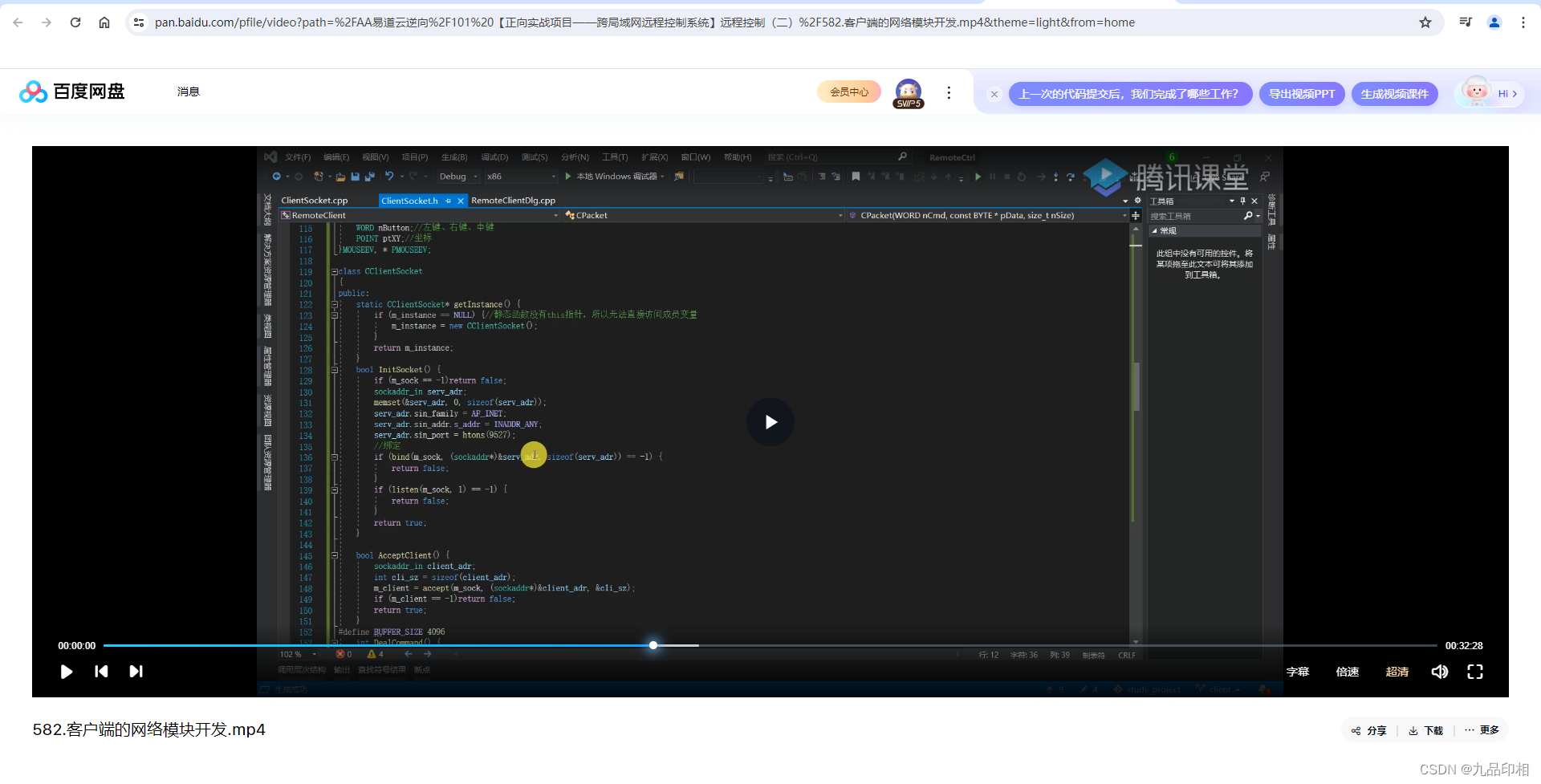Image resolution: width=1541 pixels, height=784 pixels.
Task: Click 导出视频PPT button
Action: pos(1302,94)
